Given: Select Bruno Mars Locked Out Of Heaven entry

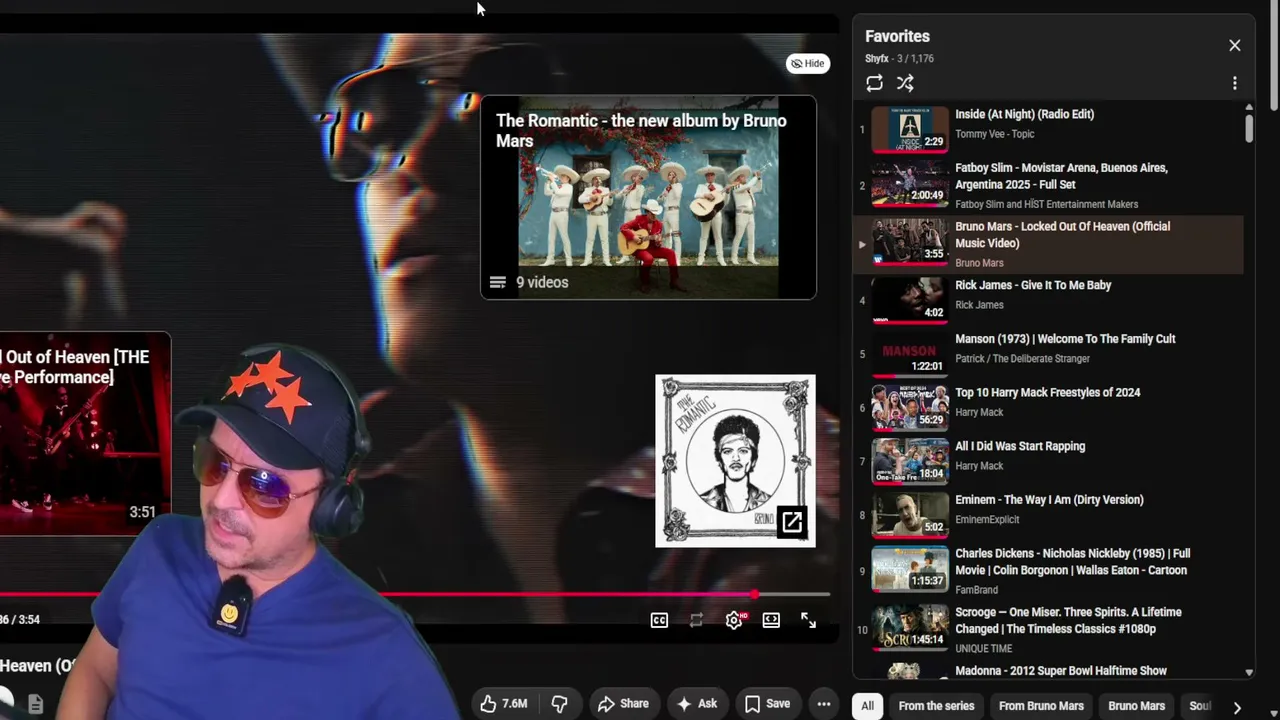Looking at the screenshot, I should coord(1048,244).
